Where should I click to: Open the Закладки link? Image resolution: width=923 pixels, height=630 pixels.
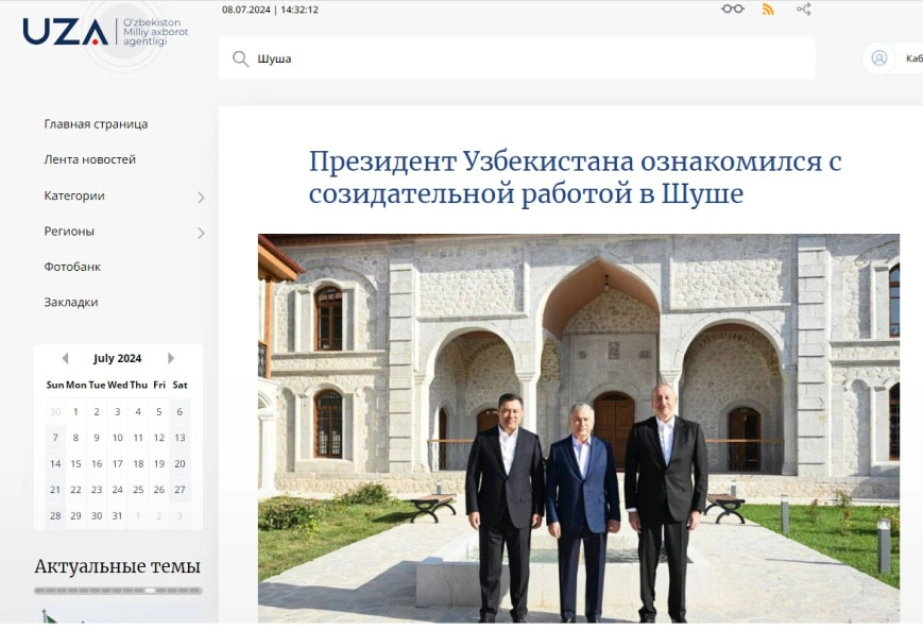coord(71,302)
